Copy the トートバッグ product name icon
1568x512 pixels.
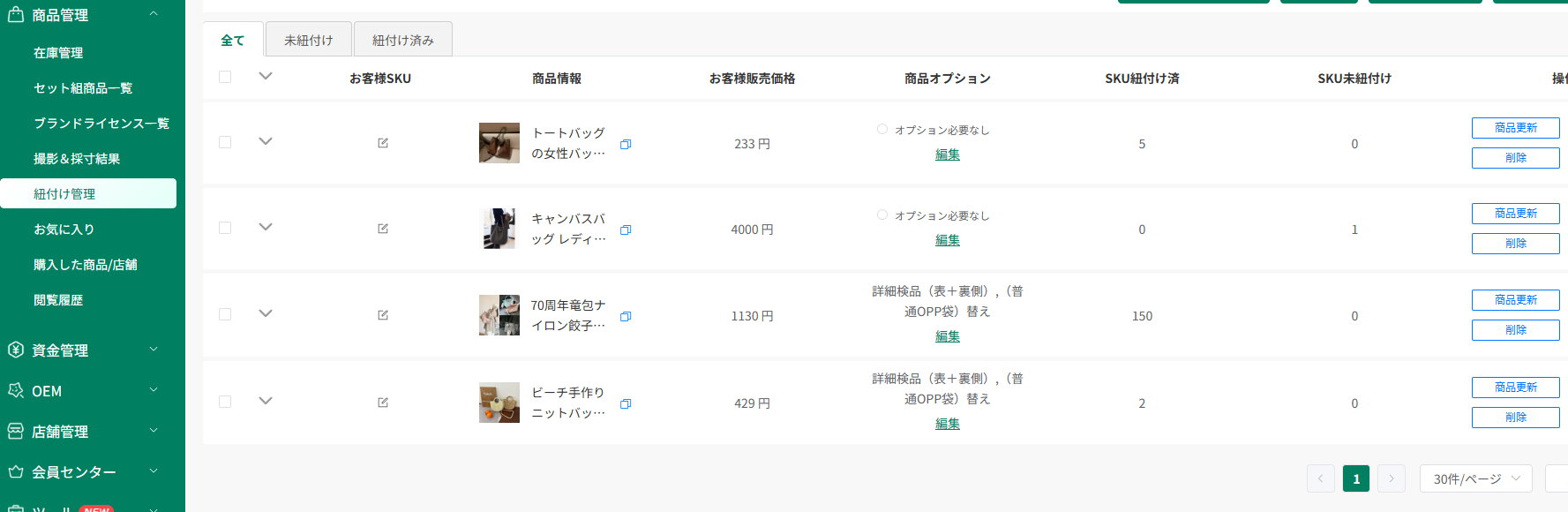pos(626,144)
